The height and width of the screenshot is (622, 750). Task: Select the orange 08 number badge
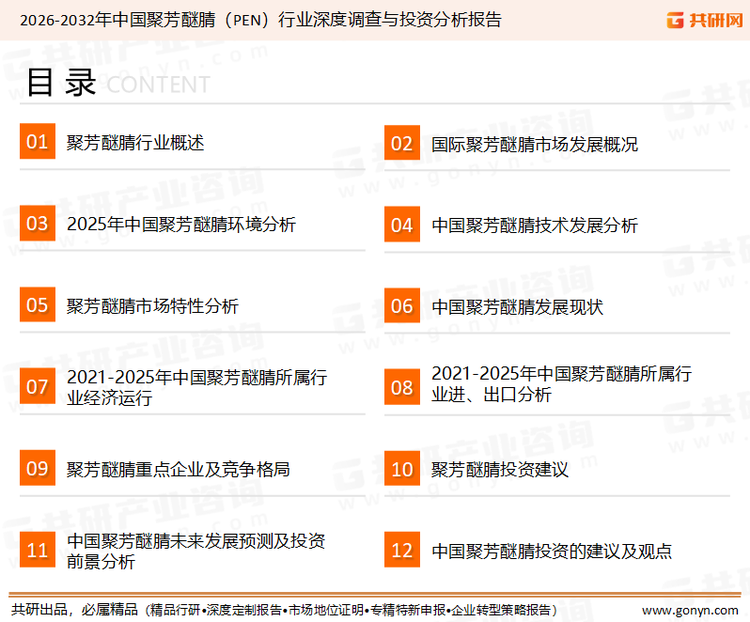click(x=402, y=386)
